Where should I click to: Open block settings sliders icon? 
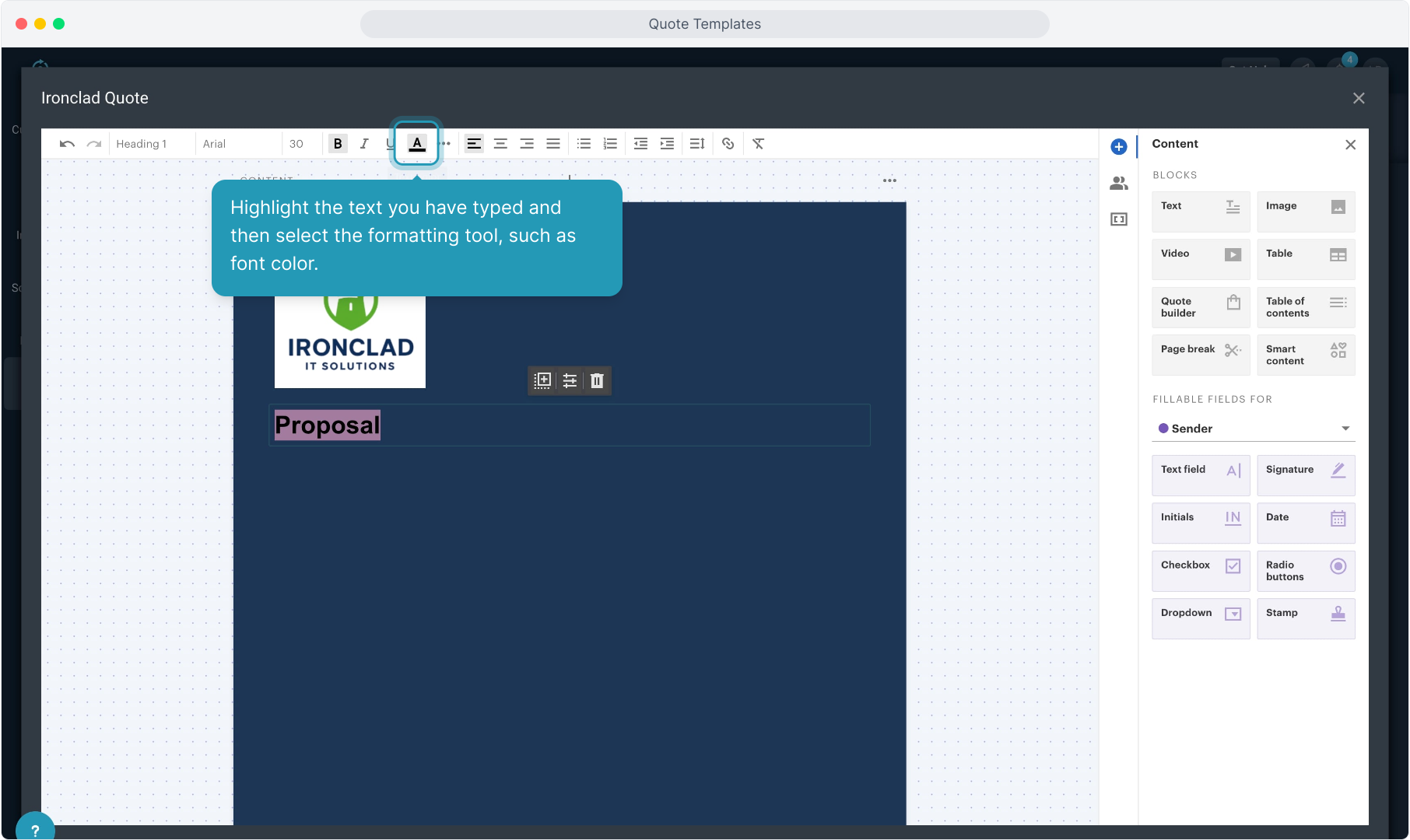(570, 380)
